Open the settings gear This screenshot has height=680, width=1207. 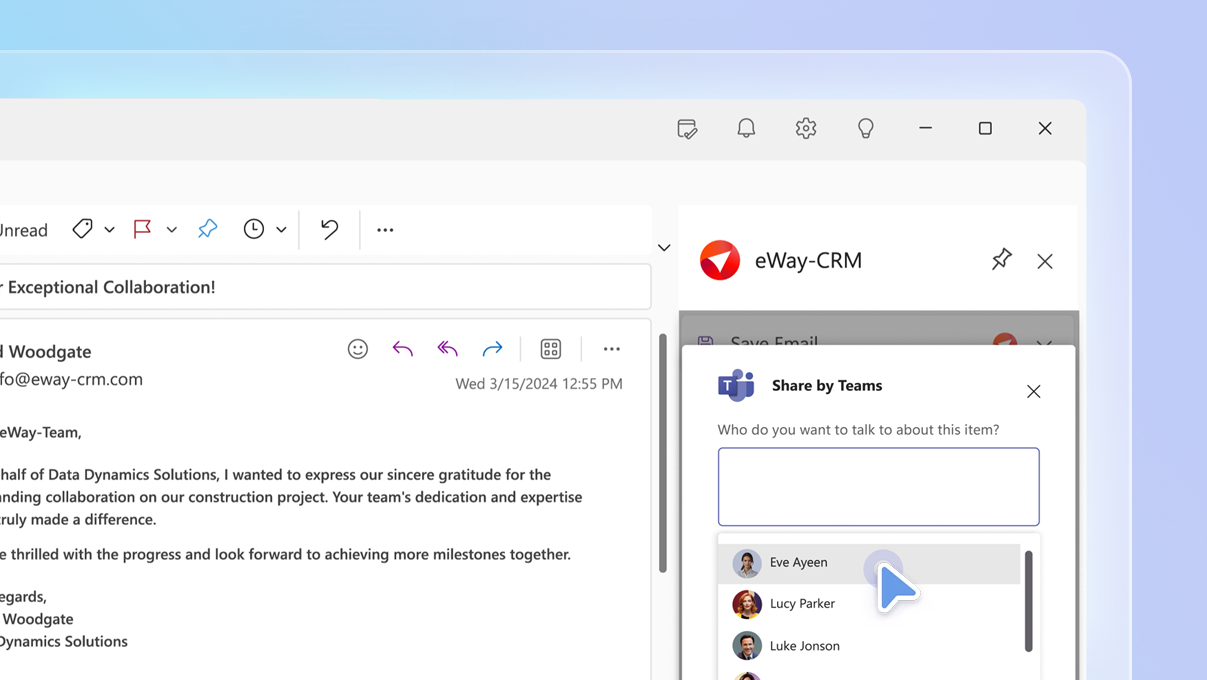click(806, 128)
